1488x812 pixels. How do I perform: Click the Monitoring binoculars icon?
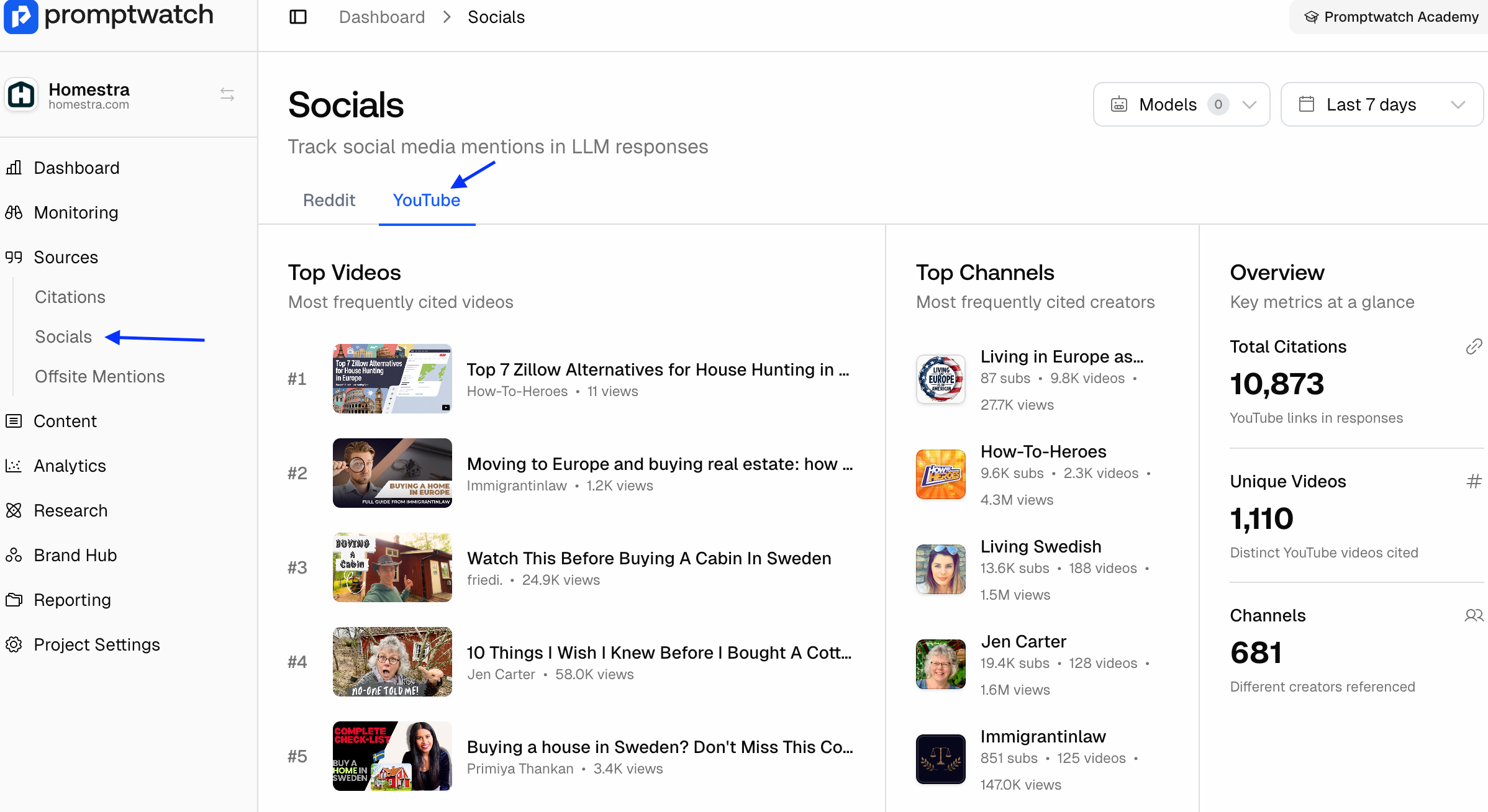tap(14, 212)
